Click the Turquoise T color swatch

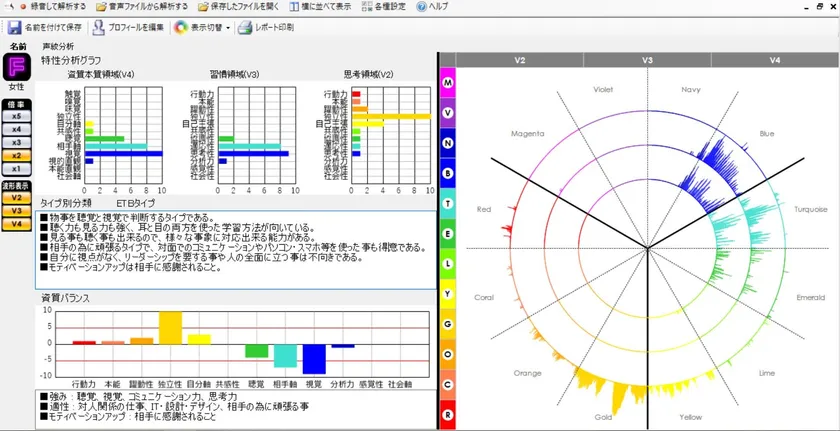[x=447, y=203]
